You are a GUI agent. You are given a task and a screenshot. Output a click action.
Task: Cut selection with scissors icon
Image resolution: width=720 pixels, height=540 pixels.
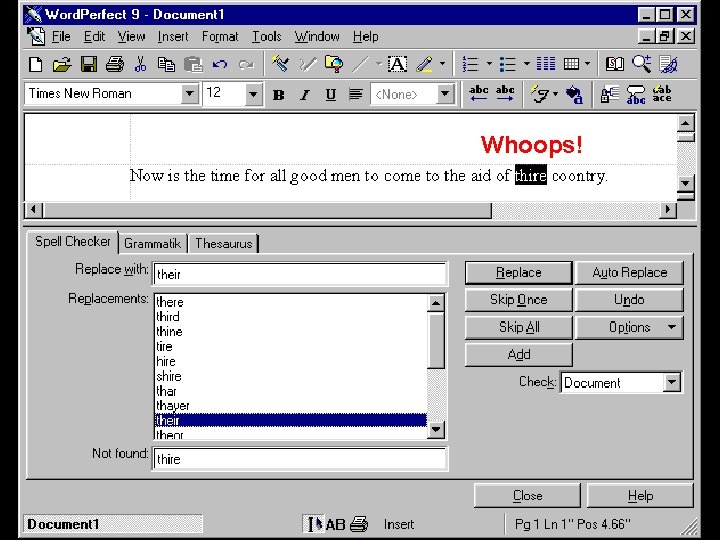141,64
